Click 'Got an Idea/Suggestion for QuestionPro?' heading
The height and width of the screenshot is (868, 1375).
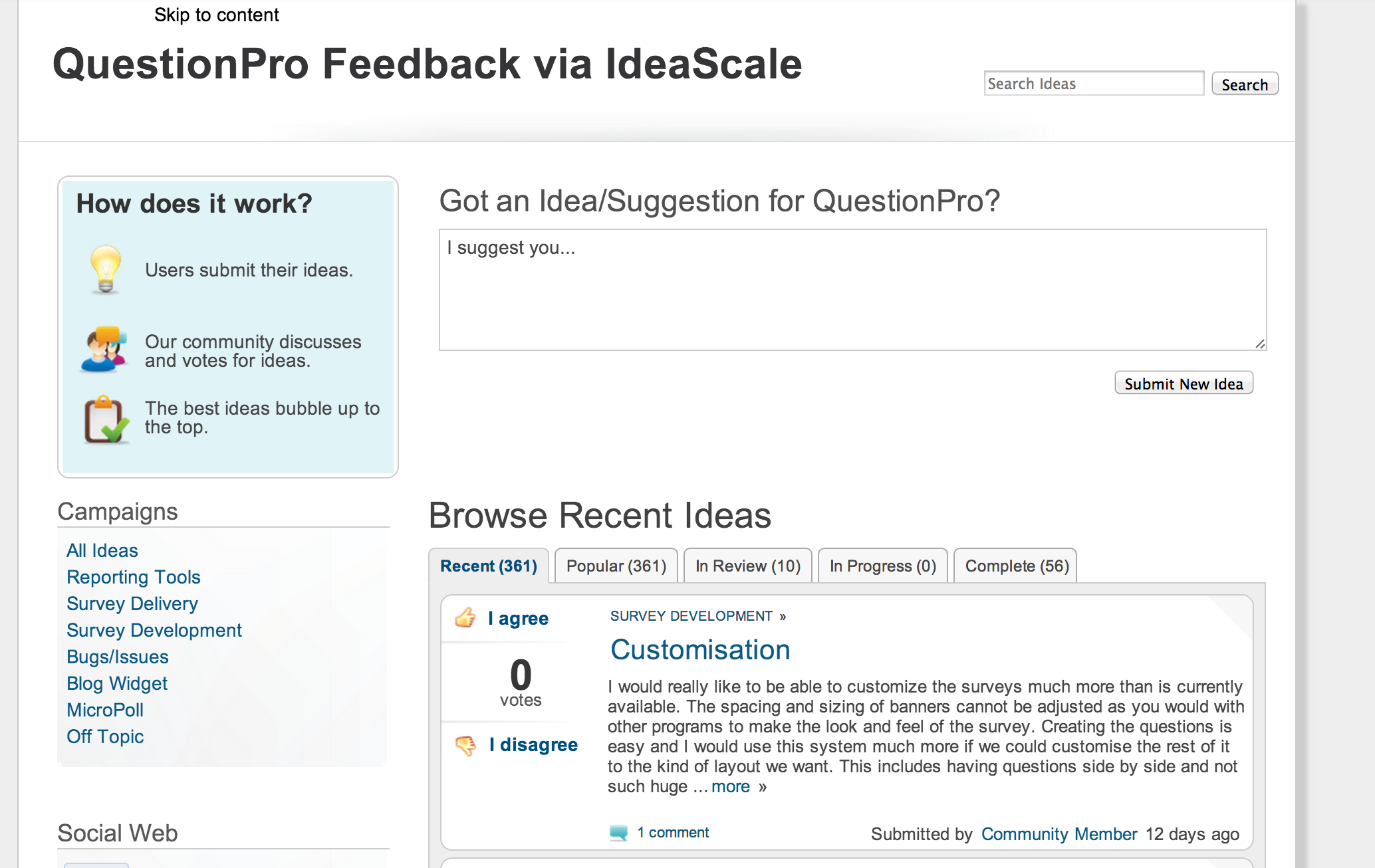point(719,201)
